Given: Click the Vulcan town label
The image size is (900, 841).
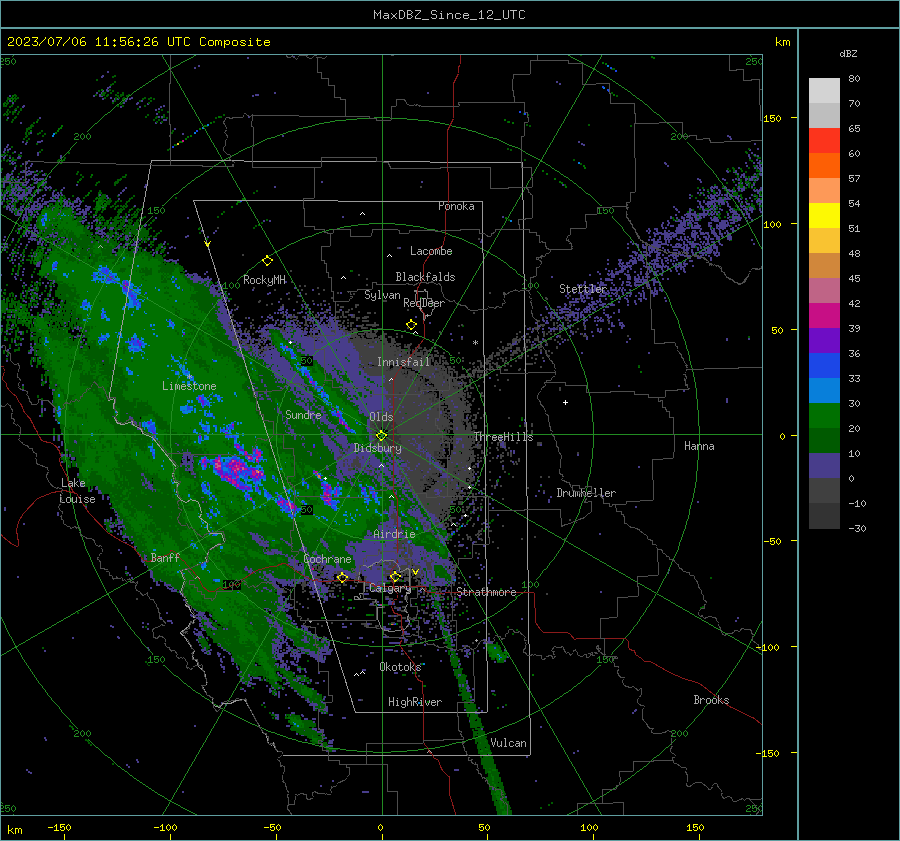Looking at the screenshot, I should 508,743.
